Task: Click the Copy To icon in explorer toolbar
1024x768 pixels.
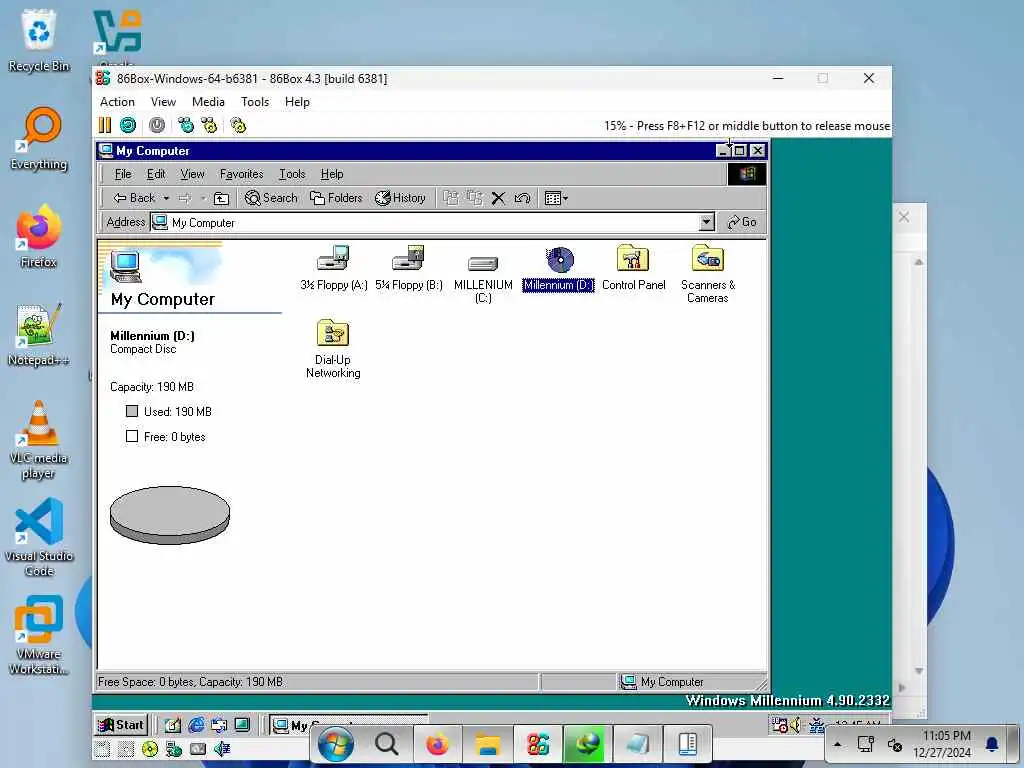Action: [x=475, y=198]
